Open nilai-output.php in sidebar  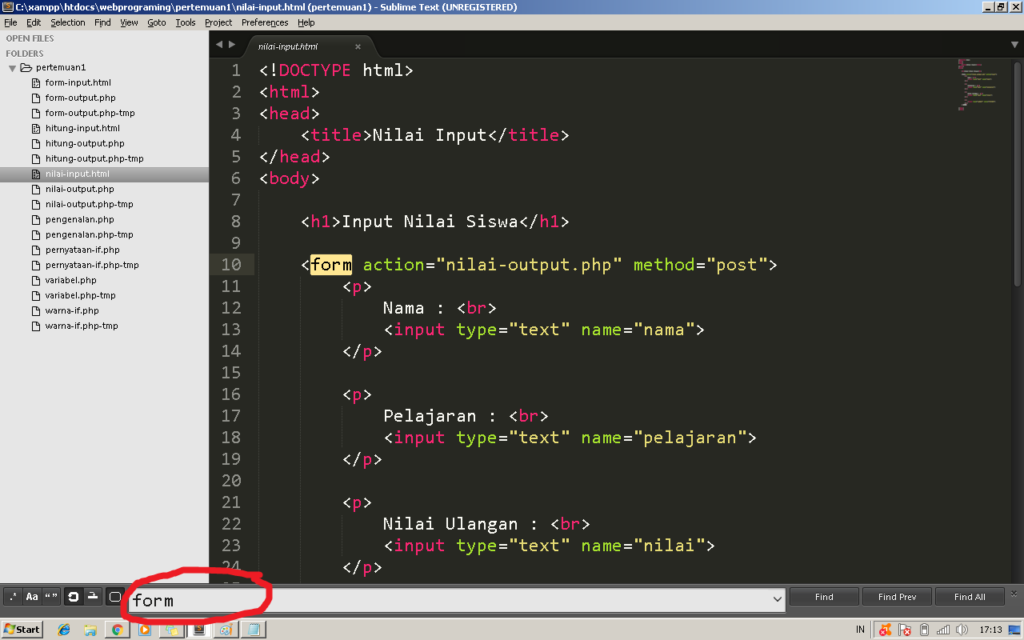[79, 189]
